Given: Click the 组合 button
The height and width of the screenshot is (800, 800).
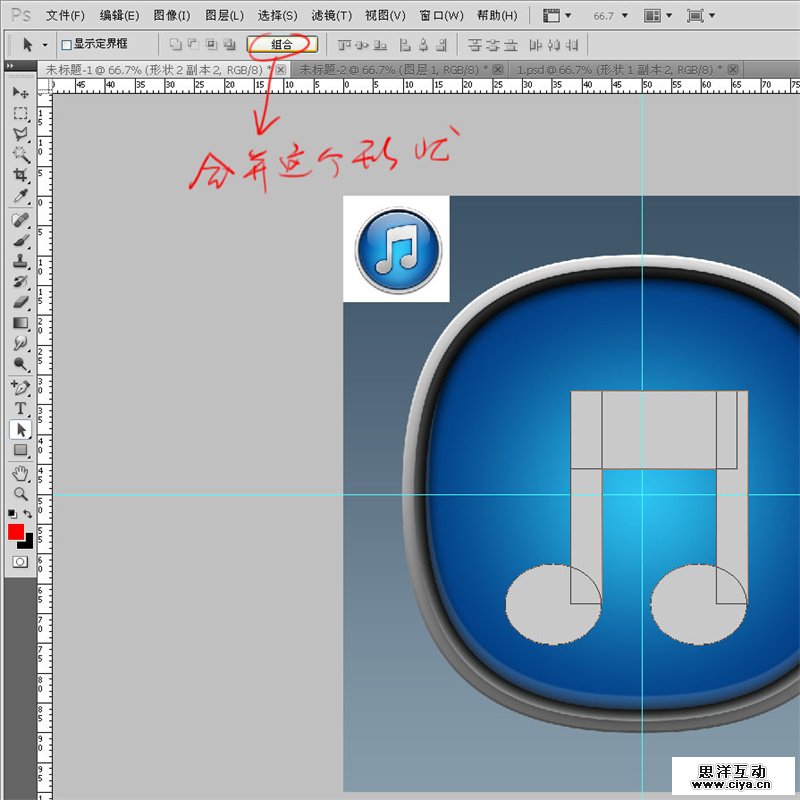Looking at the screenshot, I should (282, 45).
